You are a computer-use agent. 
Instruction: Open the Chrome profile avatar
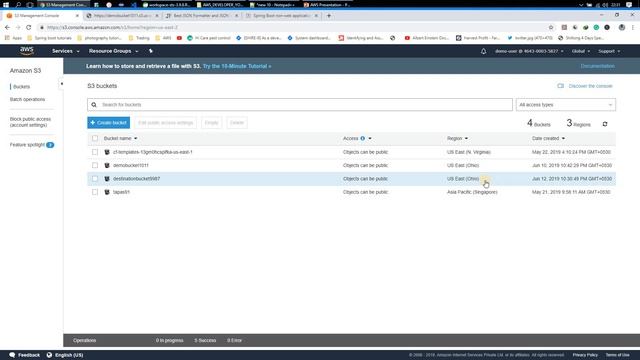point(622,27)
